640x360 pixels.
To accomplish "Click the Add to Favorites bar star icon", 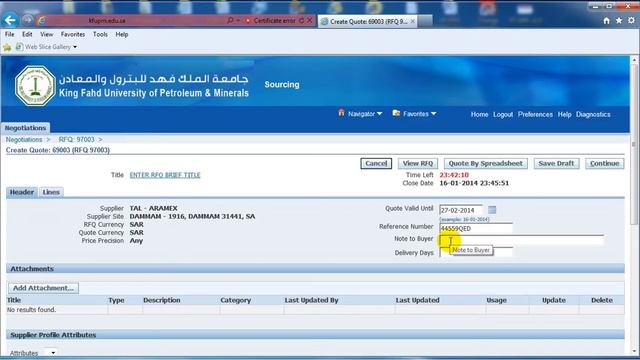I will [x=7, y=47].
